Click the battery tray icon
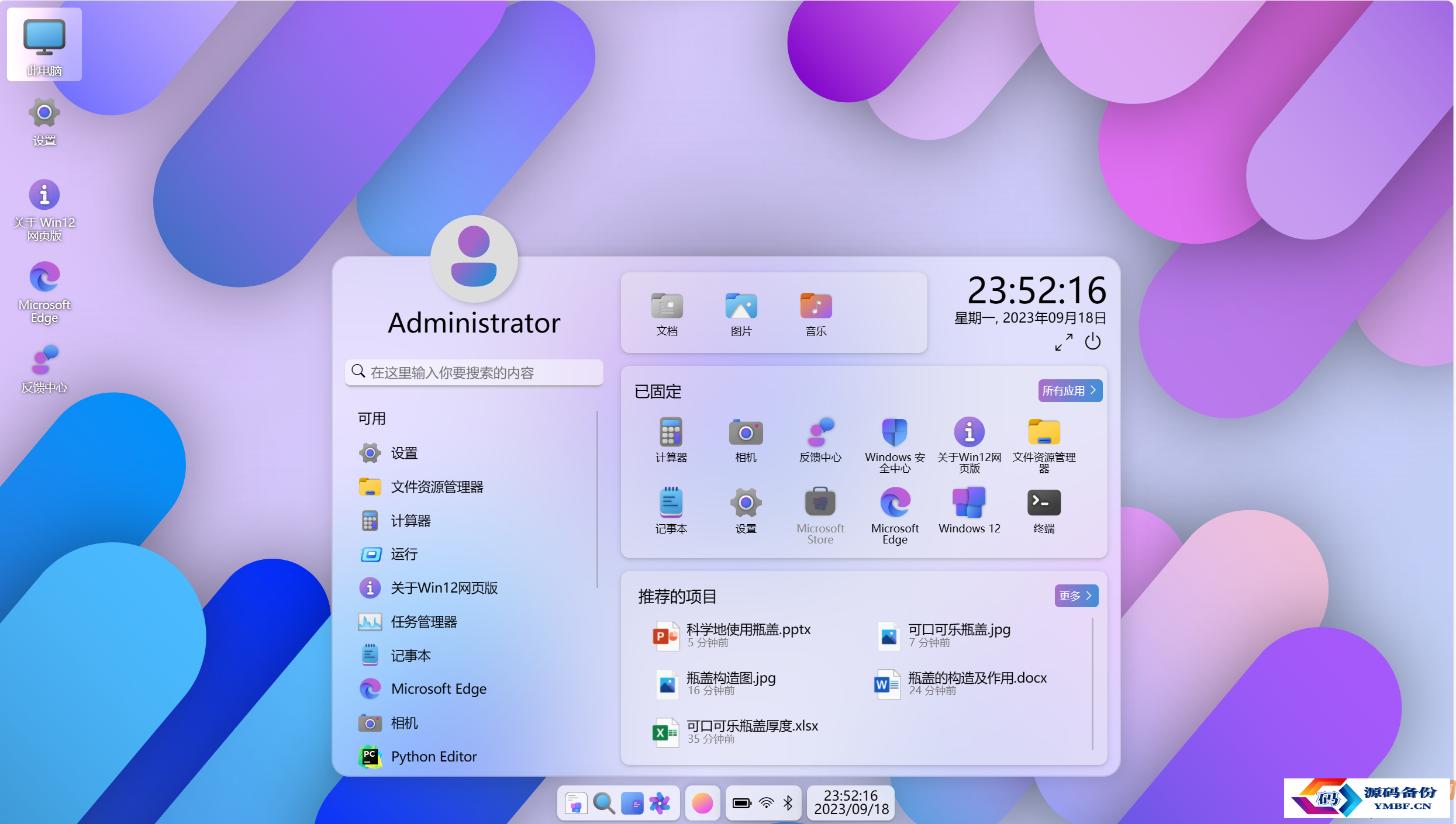Screen dimensions: 1456x824 (741, 804)
